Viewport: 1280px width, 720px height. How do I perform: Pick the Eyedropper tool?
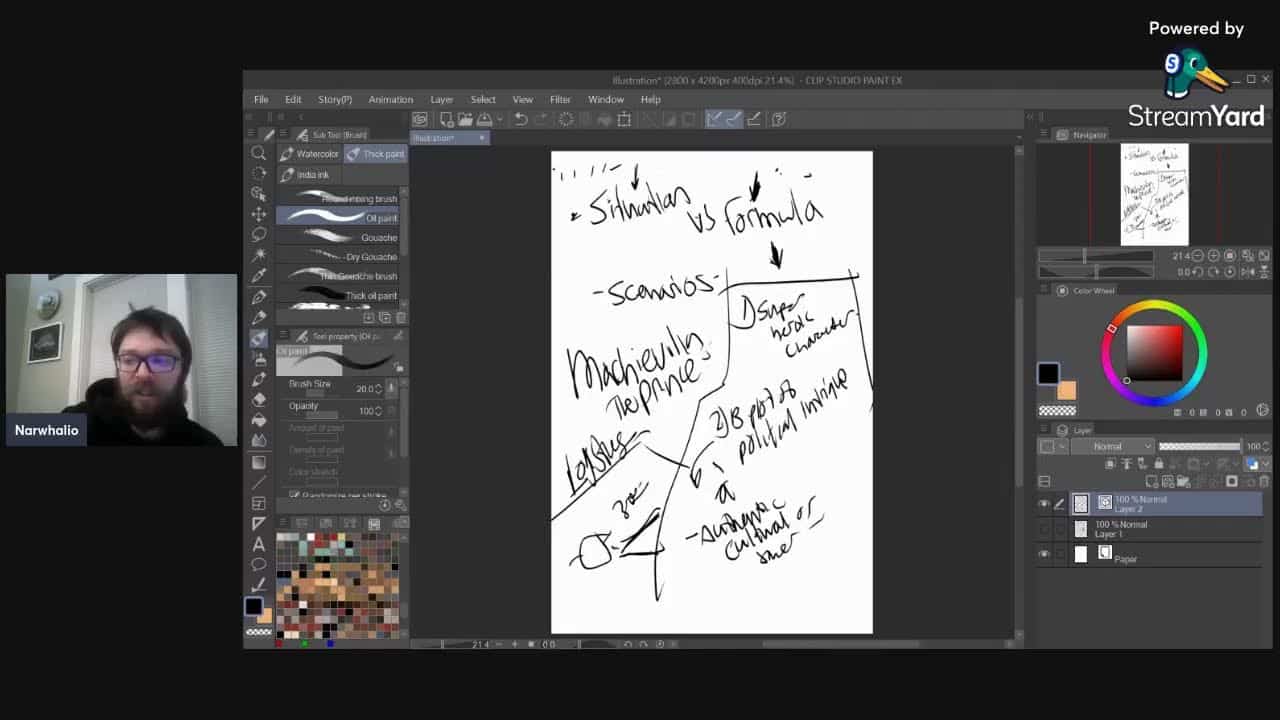tap(259, 275)
